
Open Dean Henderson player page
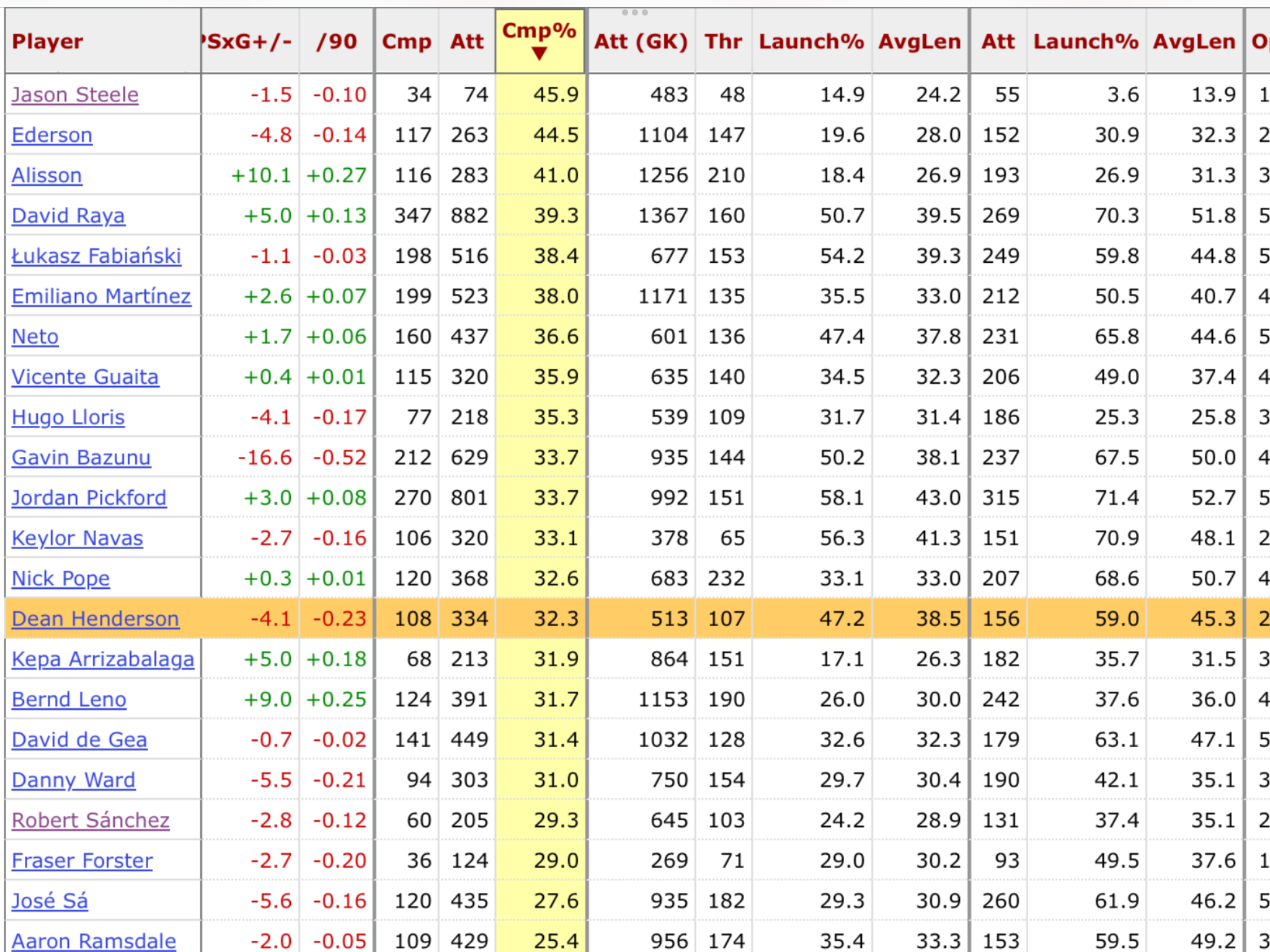click(95, 619)
